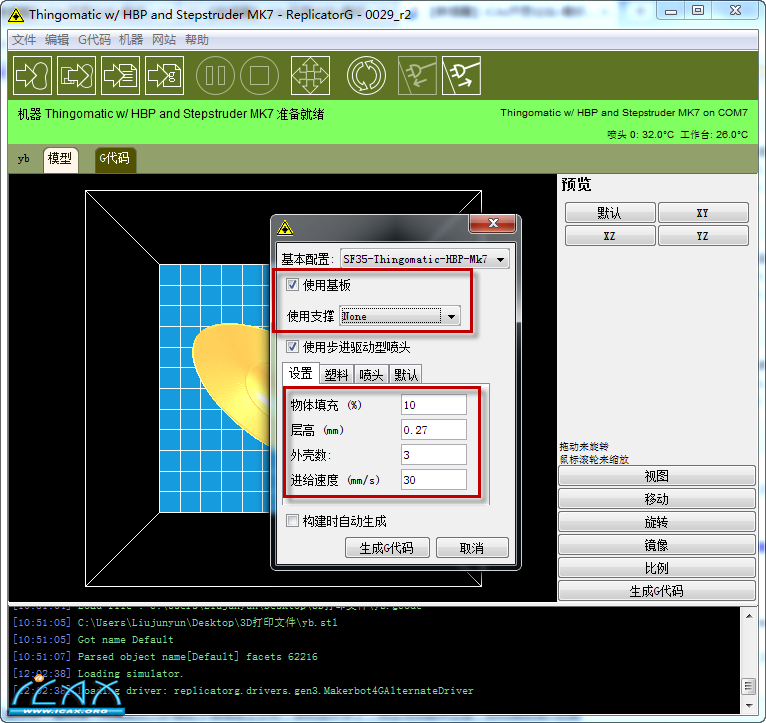Click the 'Parsed object name[Default] facets 62216' log line
The height and width of the screenshot is (723, 766).
tap(197, 657)
